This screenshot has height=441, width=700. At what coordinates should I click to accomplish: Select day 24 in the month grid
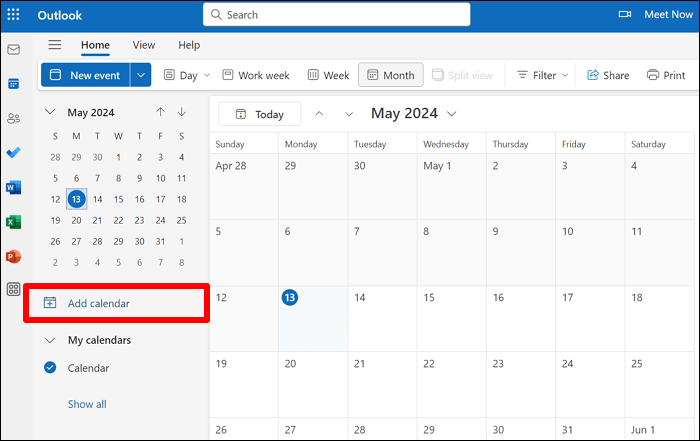[x=590, y=384]
